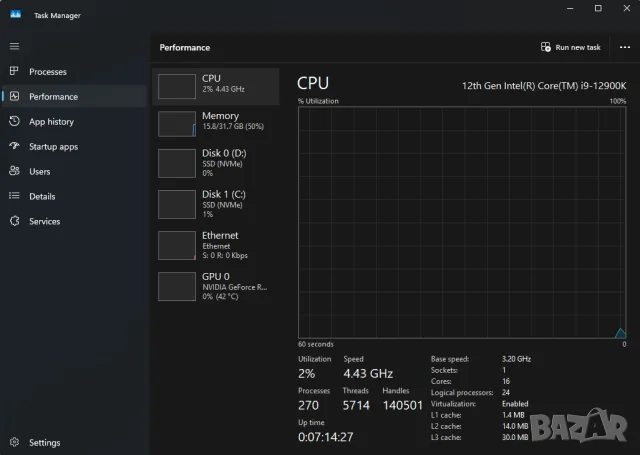Click the Cores 16 value

click(506, 381)
